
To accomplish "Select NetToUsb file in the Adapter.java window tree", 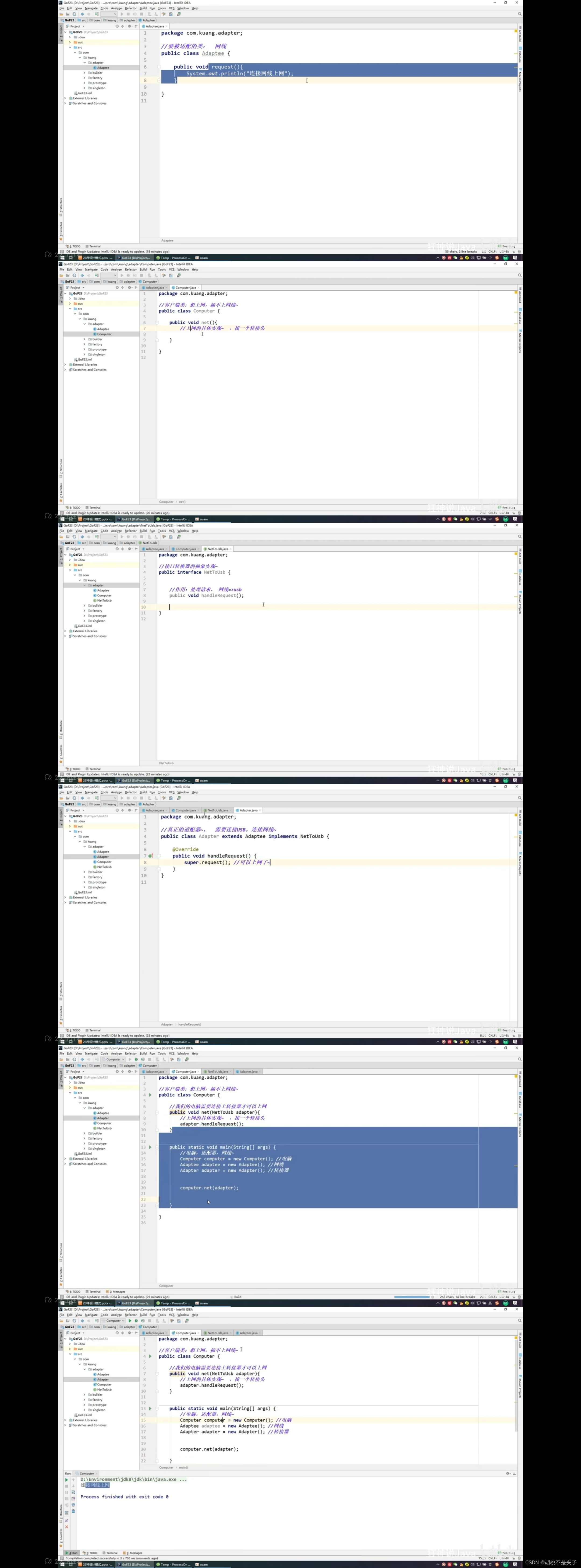I will 102,867.
